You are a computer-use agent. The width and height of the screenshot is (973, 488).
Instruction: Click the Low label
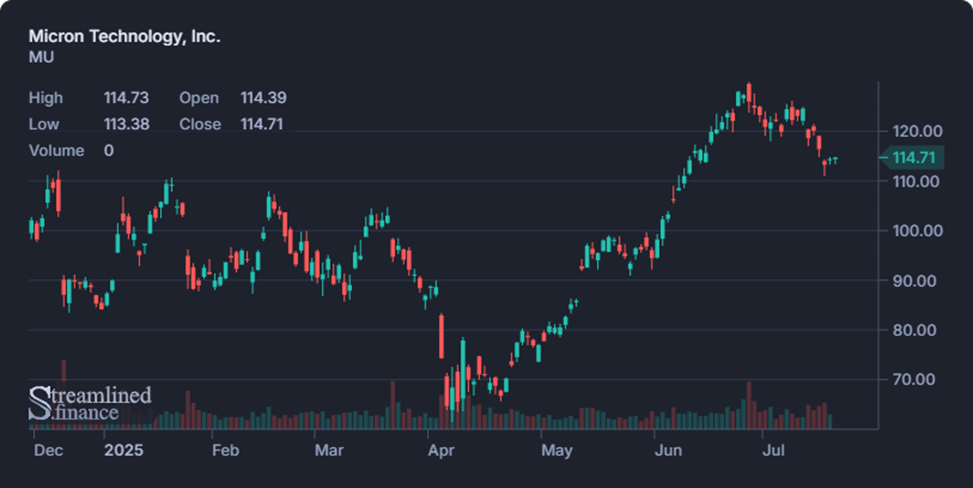coord(44,124)
